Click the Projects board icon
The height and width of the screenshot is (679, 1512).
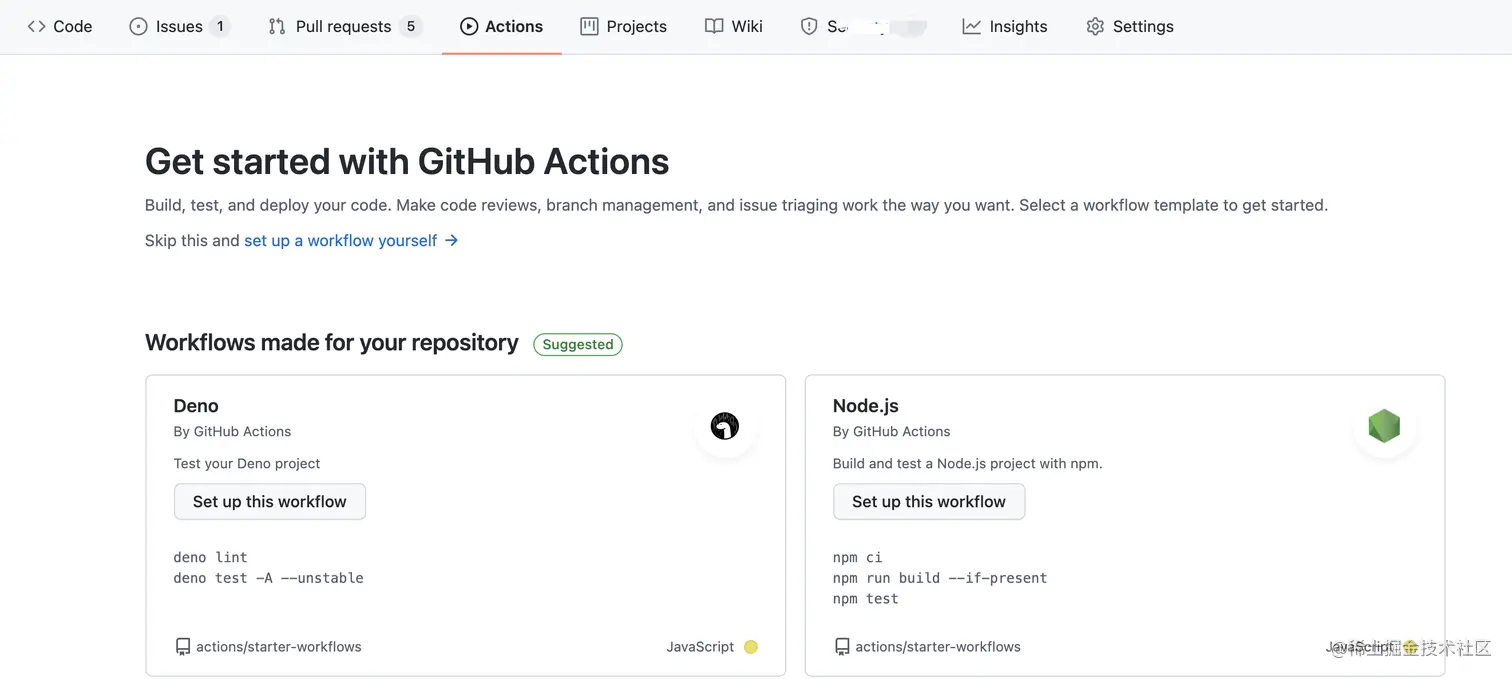pyautogui.click(x=590, y=27)
